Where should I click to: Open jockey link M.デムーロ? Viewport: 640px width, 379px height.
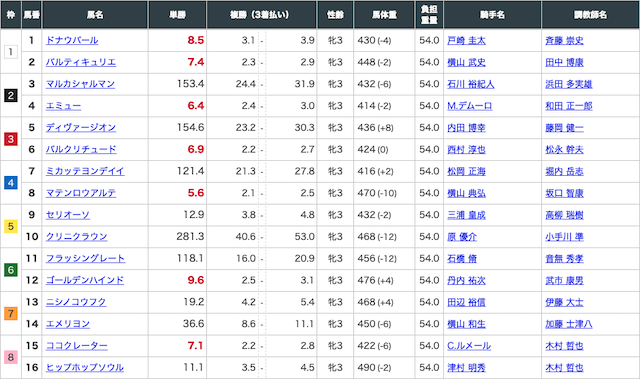470,106
